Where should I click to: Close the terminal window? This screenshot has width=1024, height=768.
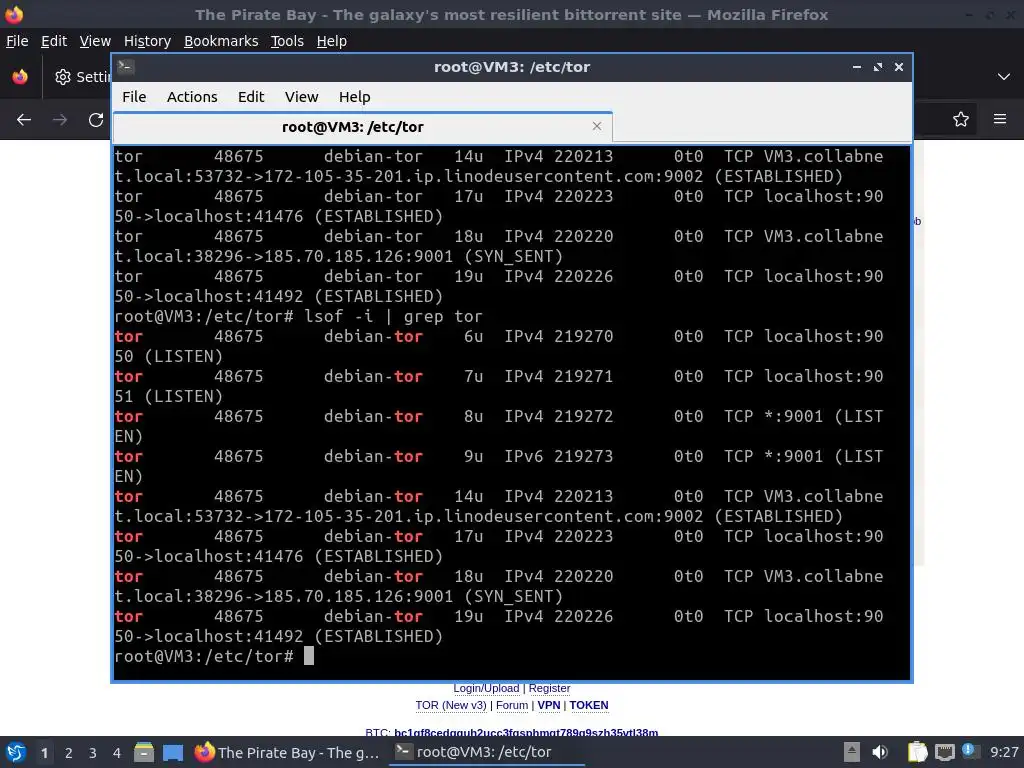coord(899,67)
